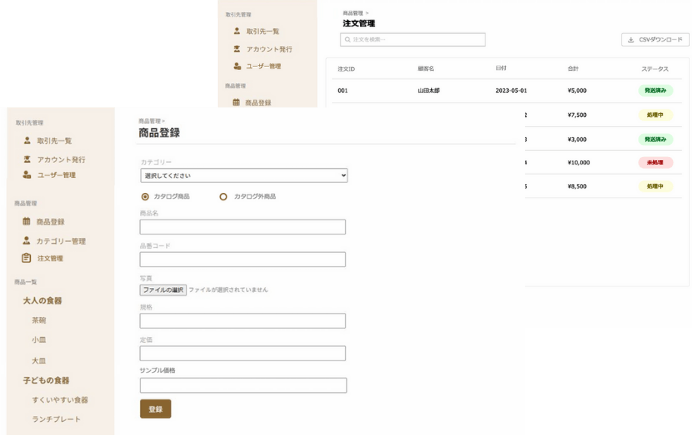Click the ユーザー管理 icon in front sidebar

pos(27,175)
